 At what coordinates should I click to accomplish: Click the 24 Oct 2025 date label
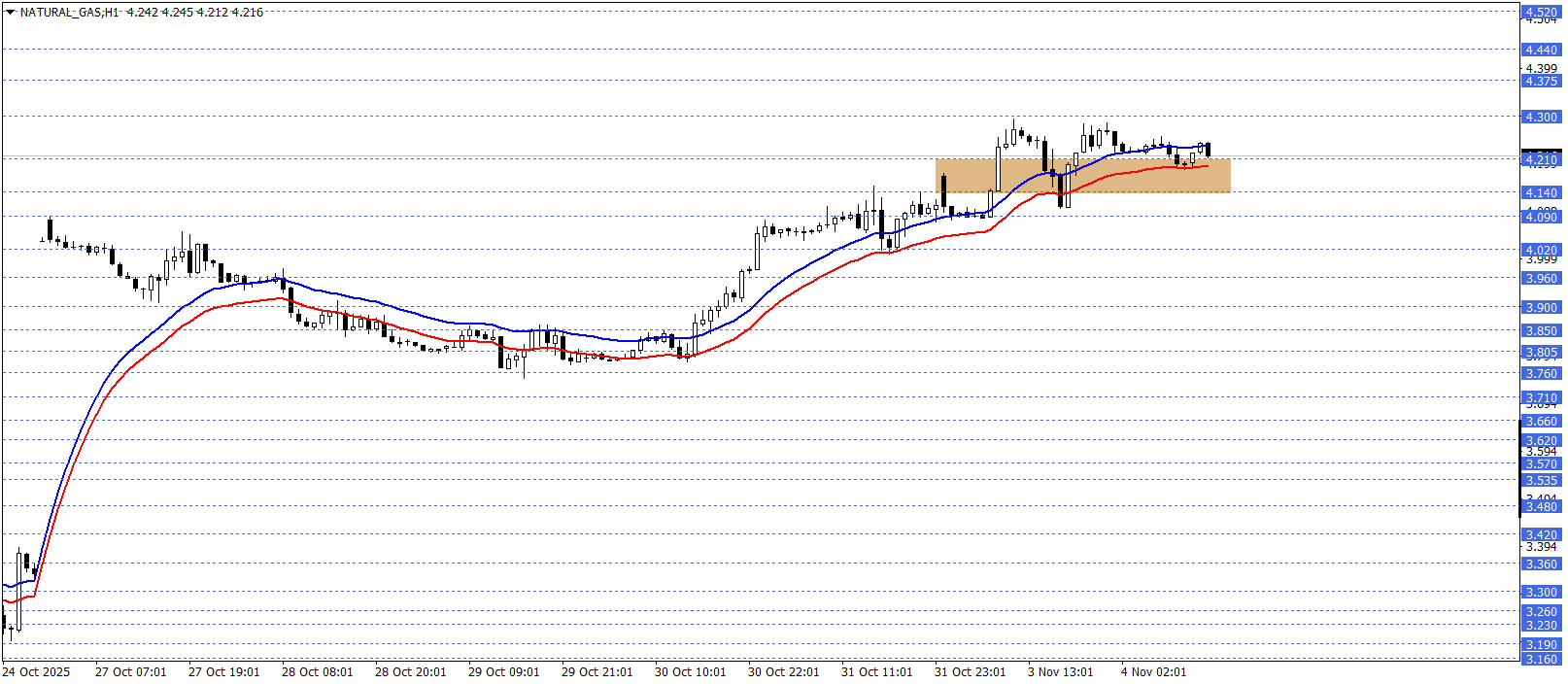[36, 671]
